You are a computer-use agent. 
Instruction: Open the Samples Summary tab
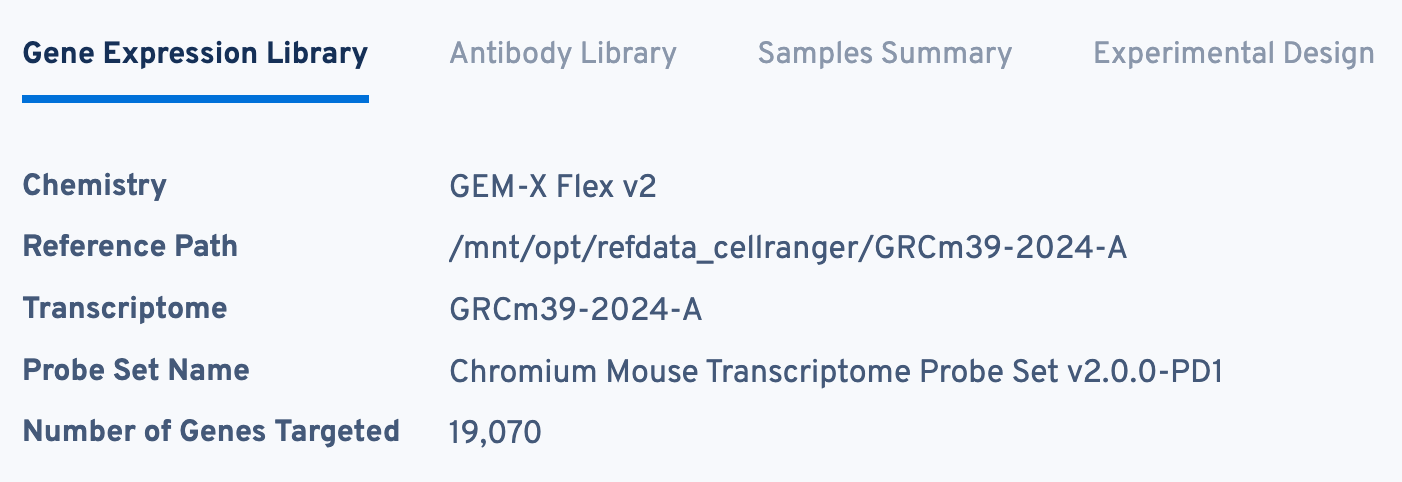pos(884,53)
